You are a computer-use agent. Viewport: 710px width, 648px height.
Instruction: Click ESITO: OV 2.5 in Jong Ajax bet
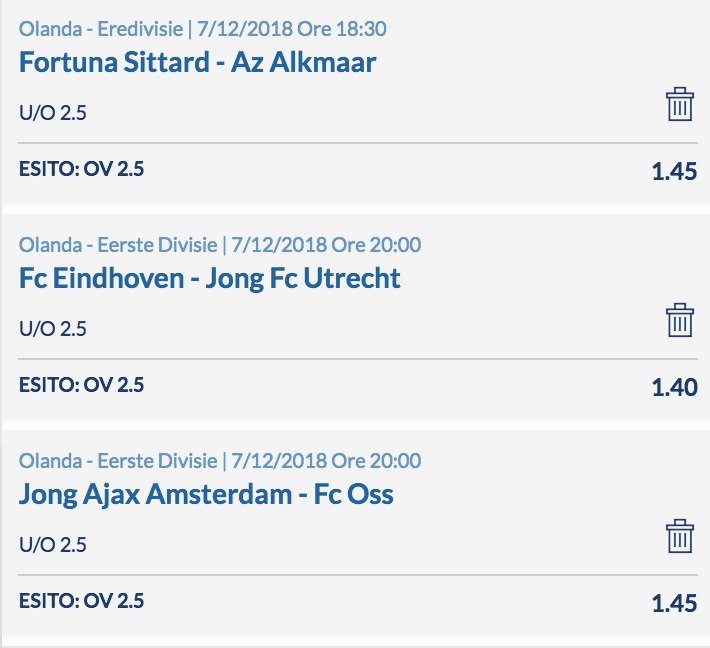point(82,601)
